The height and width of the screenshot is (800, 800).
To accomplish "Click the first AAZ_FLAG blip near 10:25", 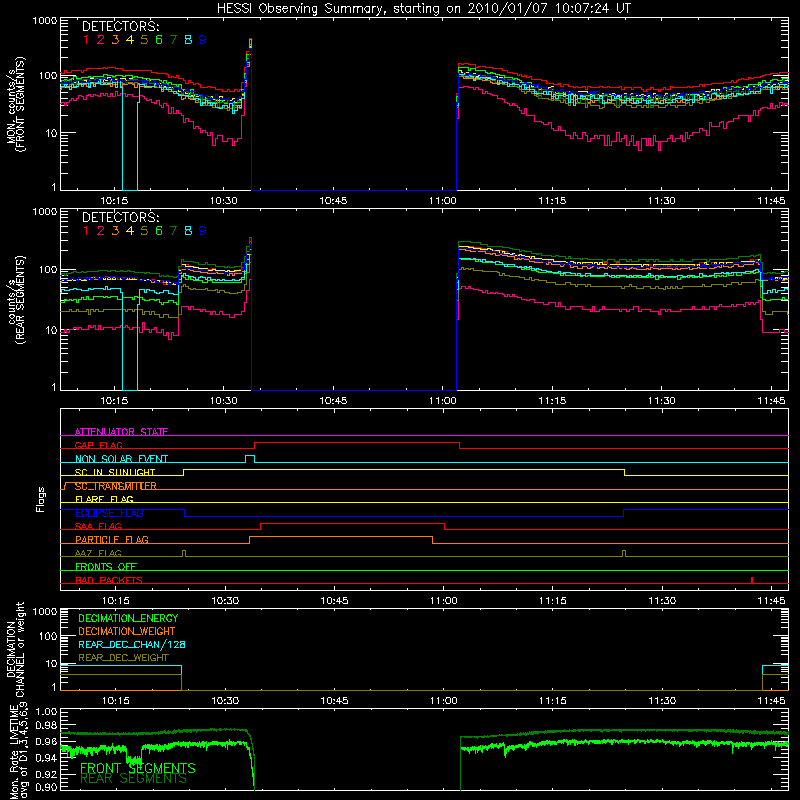I will click(184, 554).
